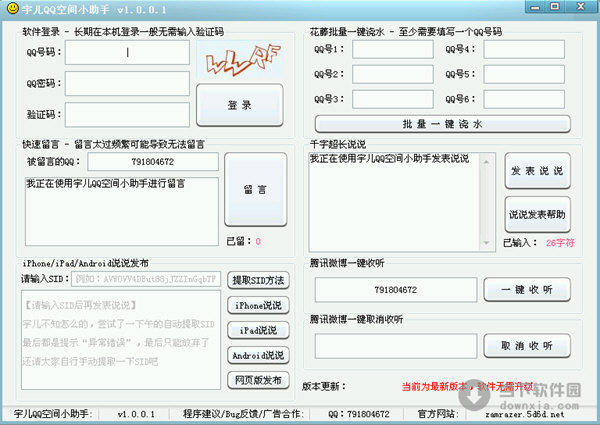Viewport: 600px width, 425px height.
Task: Click the 验证码 input field
Action: [127, 114]
